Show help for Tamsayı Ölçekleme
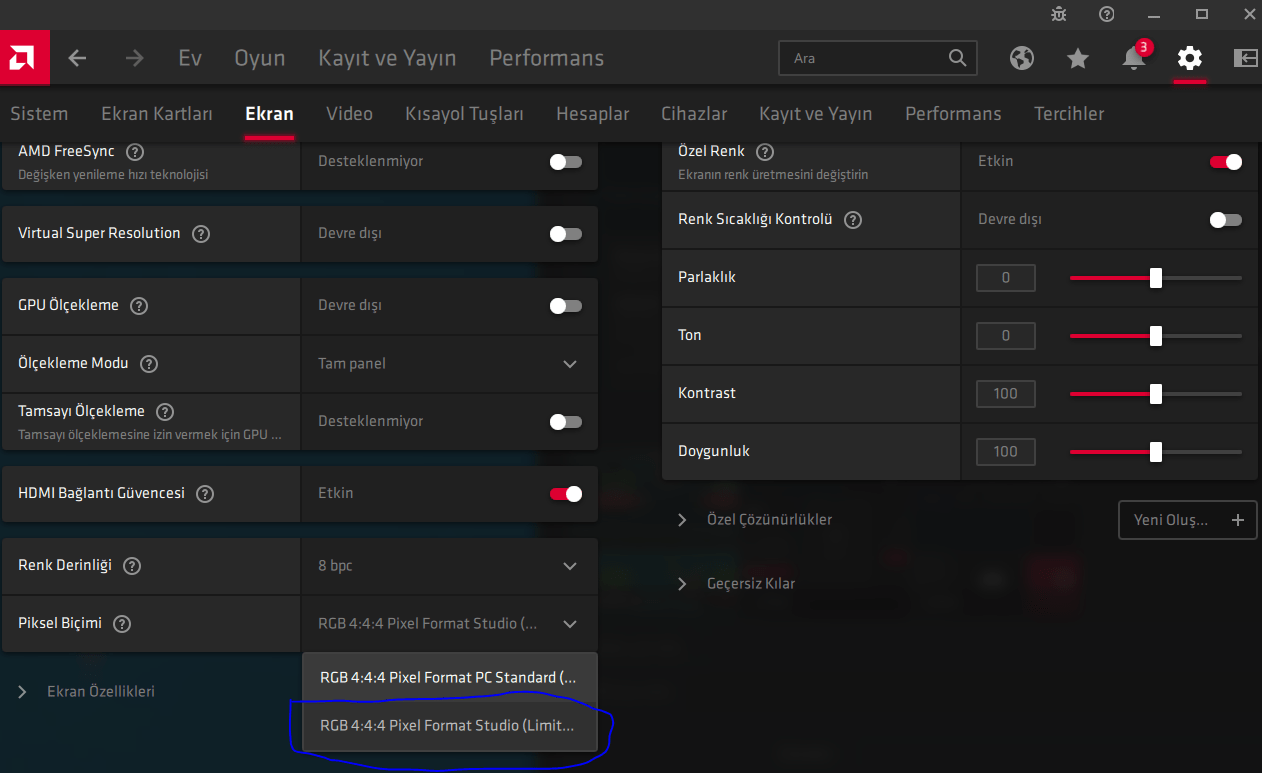This screenshot has height=773, width=1262. (165, 412)
